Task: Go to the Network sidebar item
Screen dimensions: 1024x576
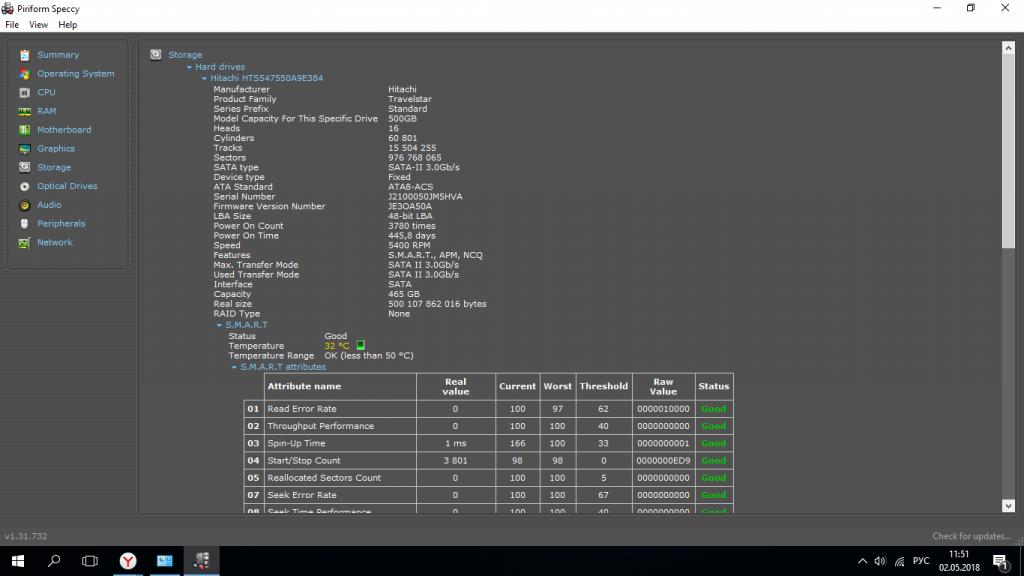Action: click(54, 242)
